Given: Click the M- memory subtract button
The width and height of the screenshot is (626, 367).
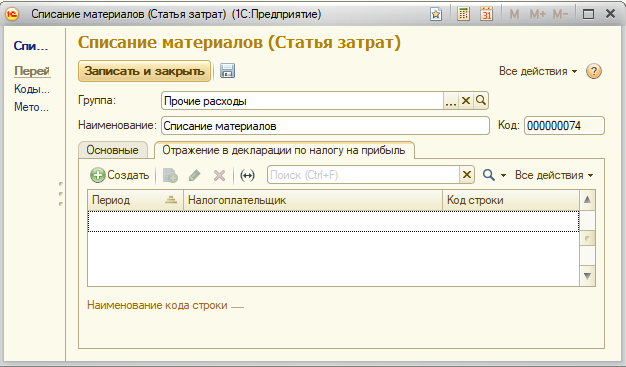Looking at the screenshot, I should point(560,14).
